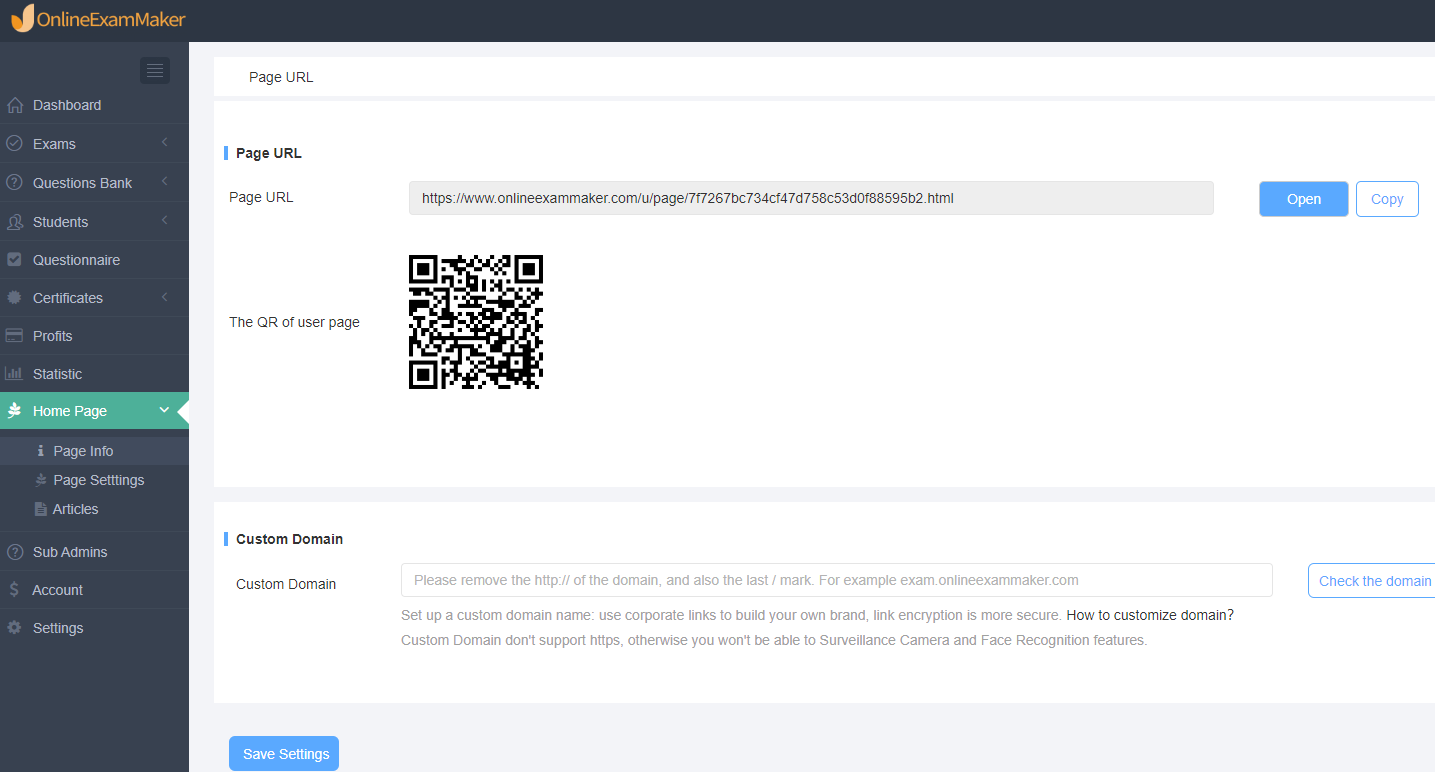Screen dimensions: 1435x772
Task: Click the OnlineExamMaker logo
Action: (x=98, y=19)
